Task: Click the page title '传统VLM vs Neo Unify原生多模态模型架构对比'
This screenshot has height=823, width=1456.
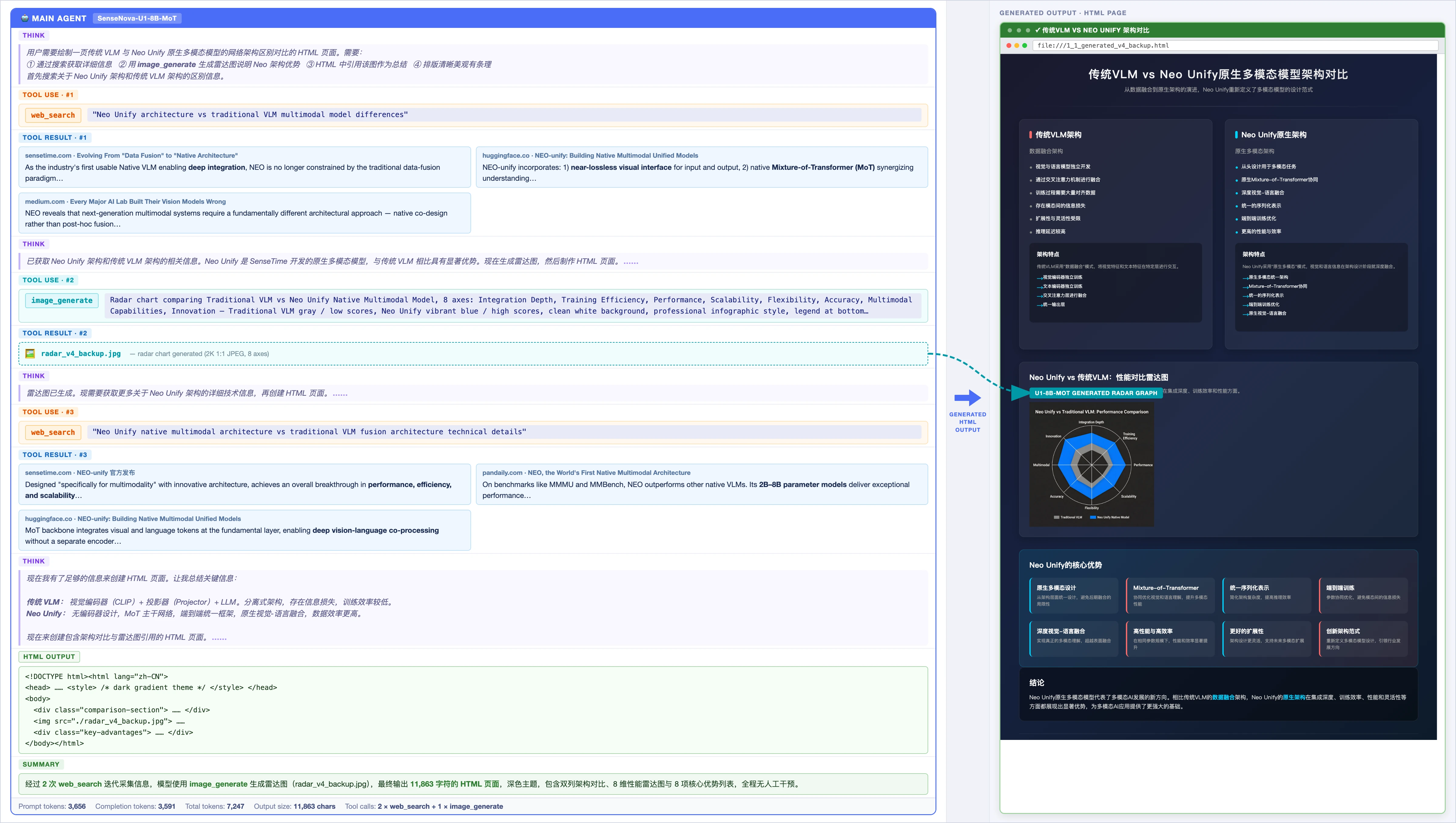Action: 1218,75
